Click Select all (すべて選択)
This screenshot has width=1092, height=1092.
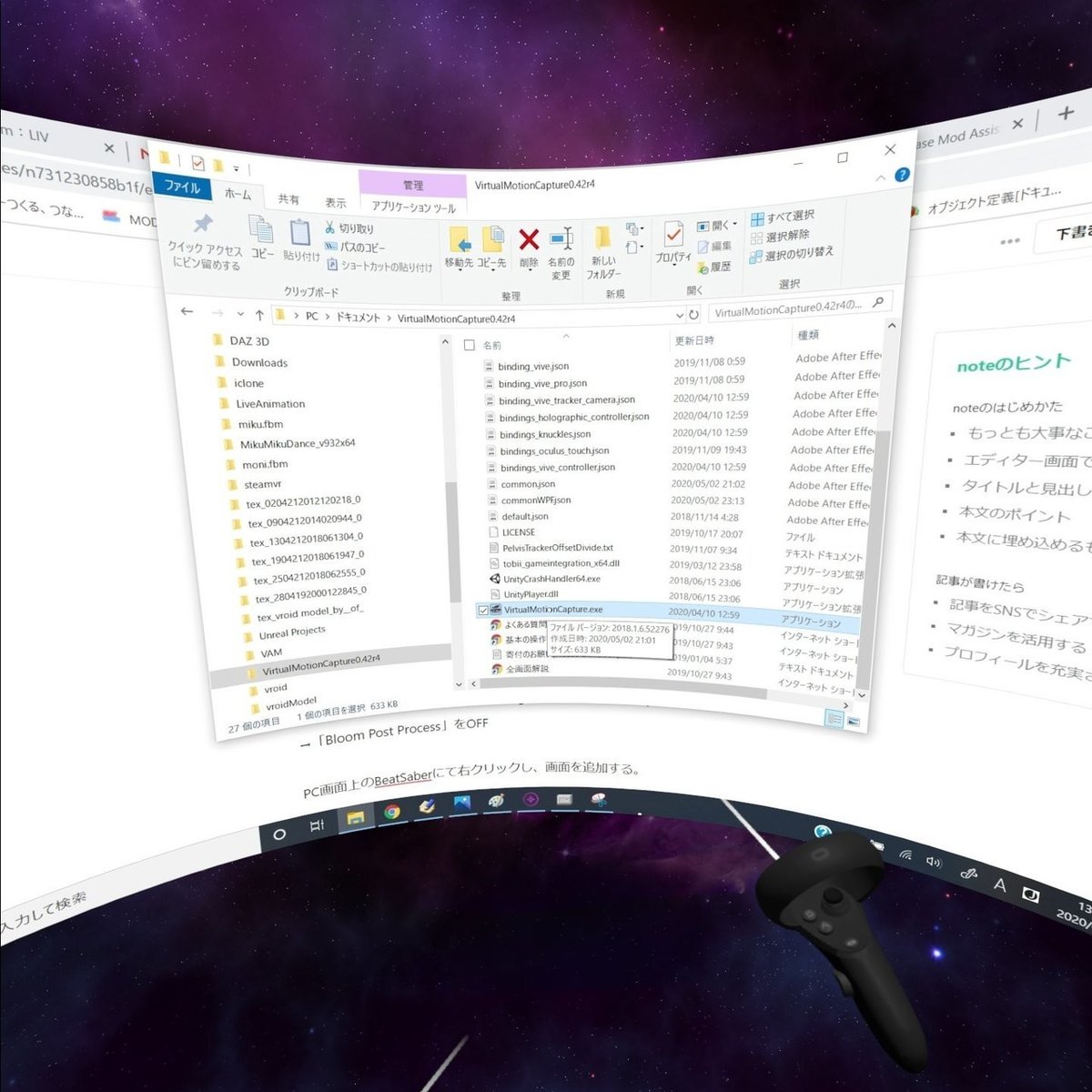(x=783, y=217)
